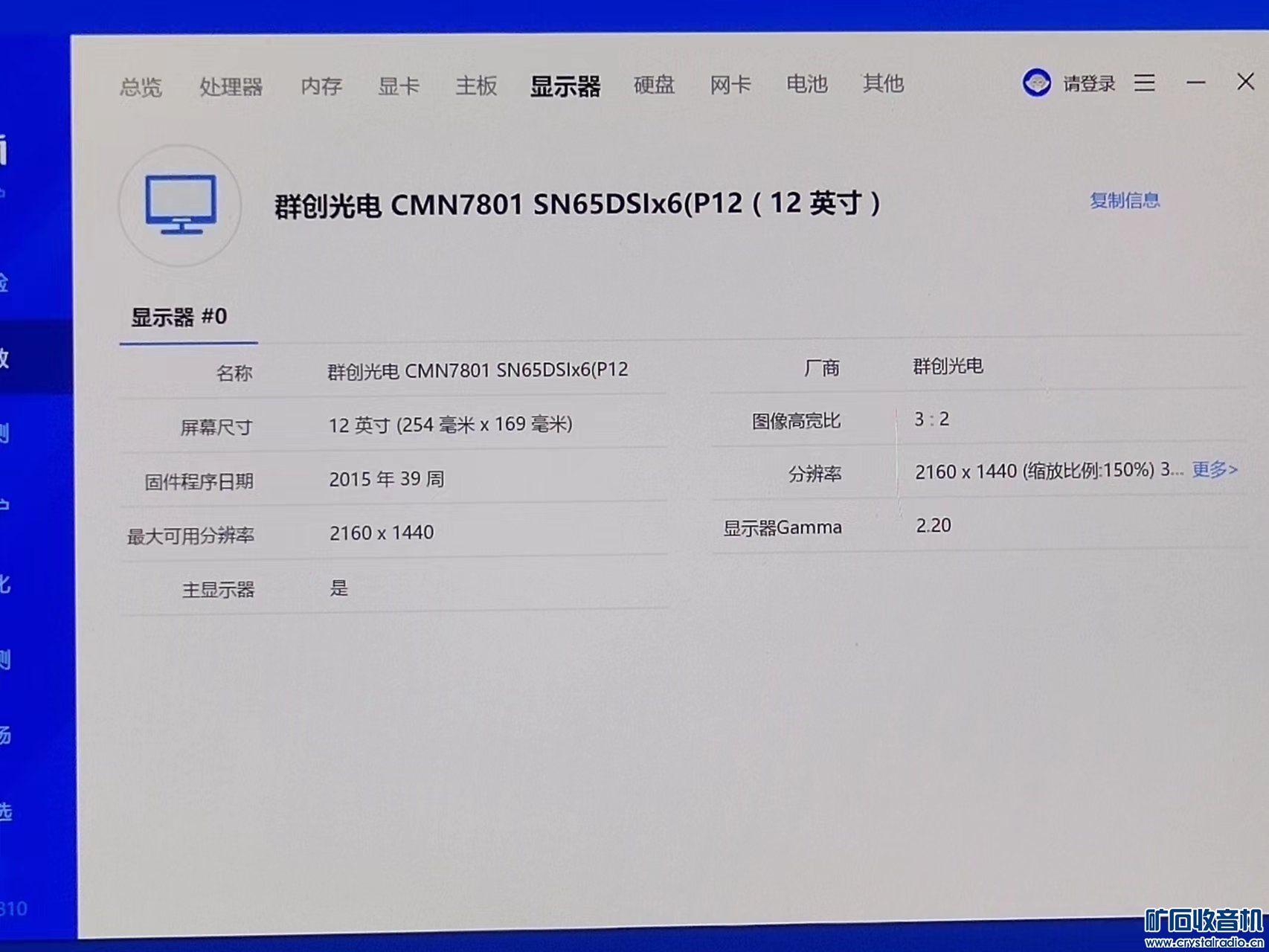This screenshot has width=1269, height=952.
Task: Click the 请登录 login link
Action: (1089, 83)
